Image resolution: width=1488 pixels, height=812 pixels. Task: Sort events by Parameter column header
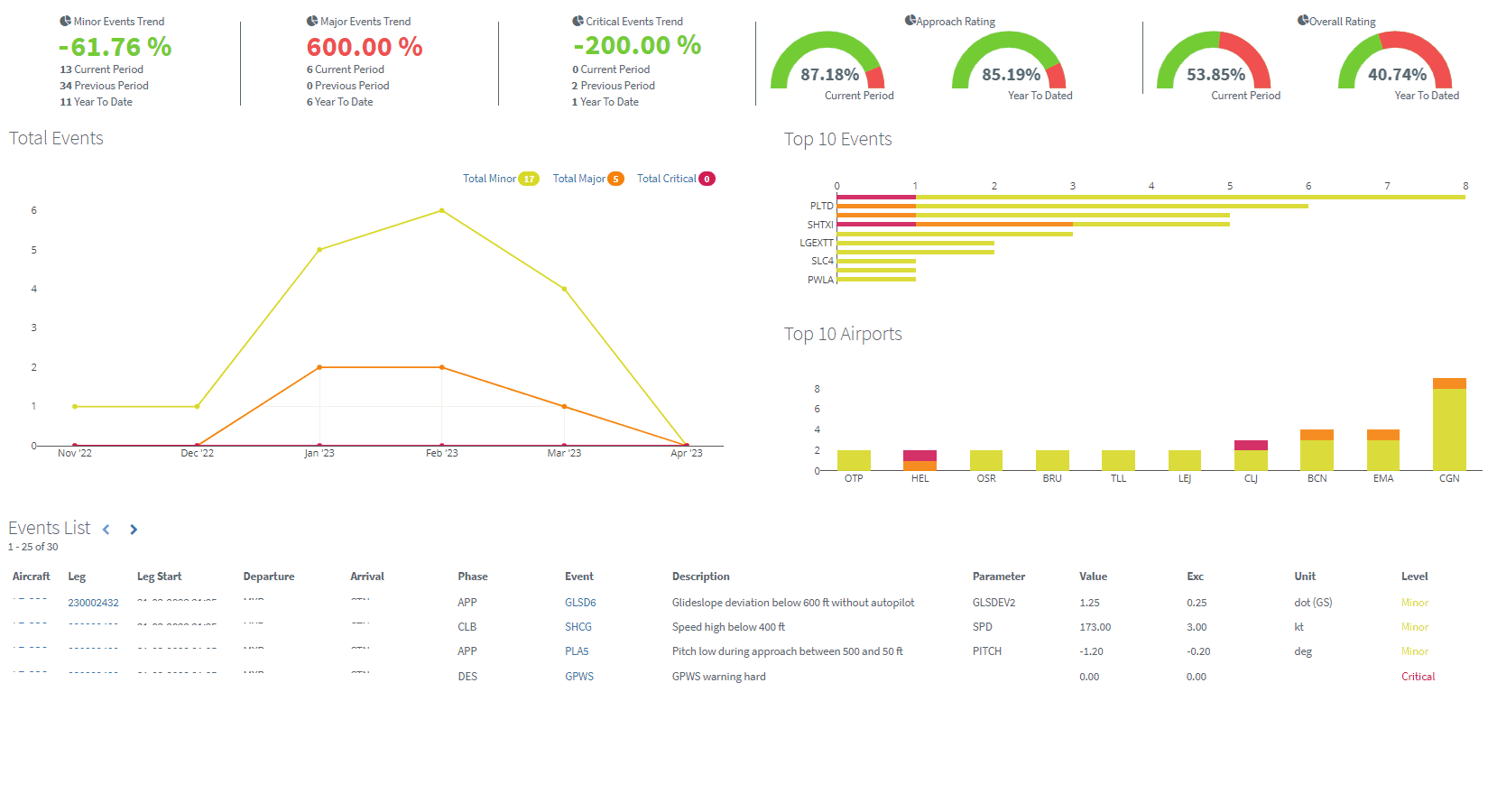[x=999, y=577]
